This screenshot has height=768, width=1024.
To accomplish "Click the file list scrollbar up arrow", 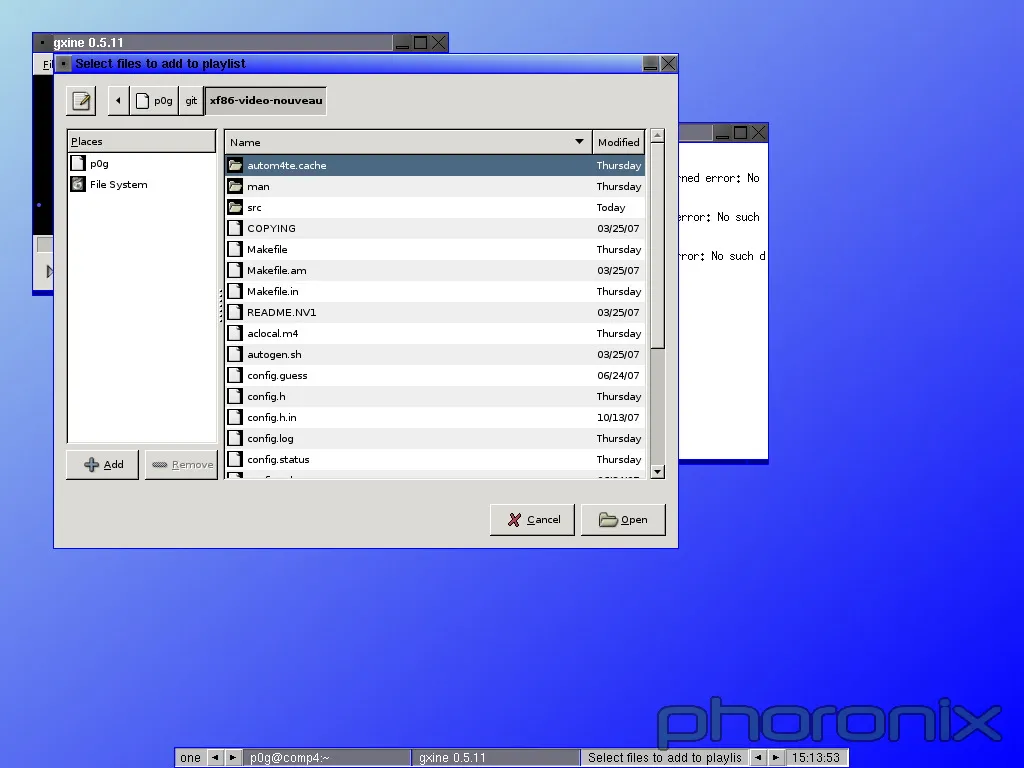I will tap(658, 135).
